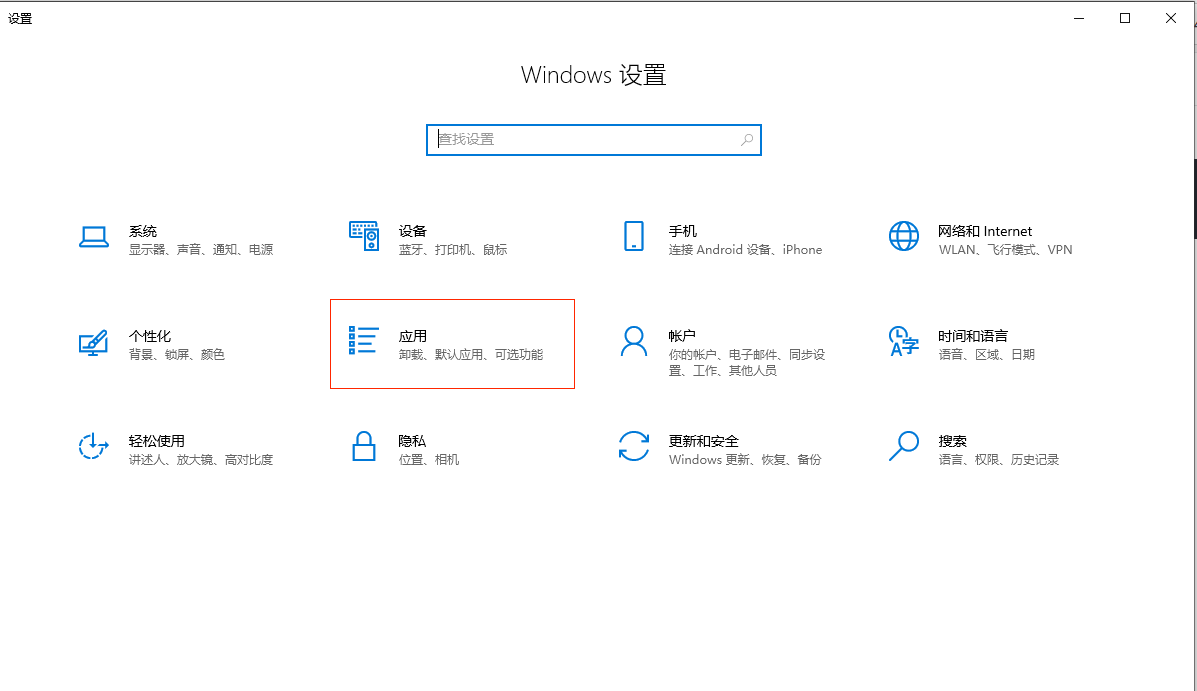1197x691 pixels.
Task: Open the 隐私 lock icon
Action: (364, 447)
